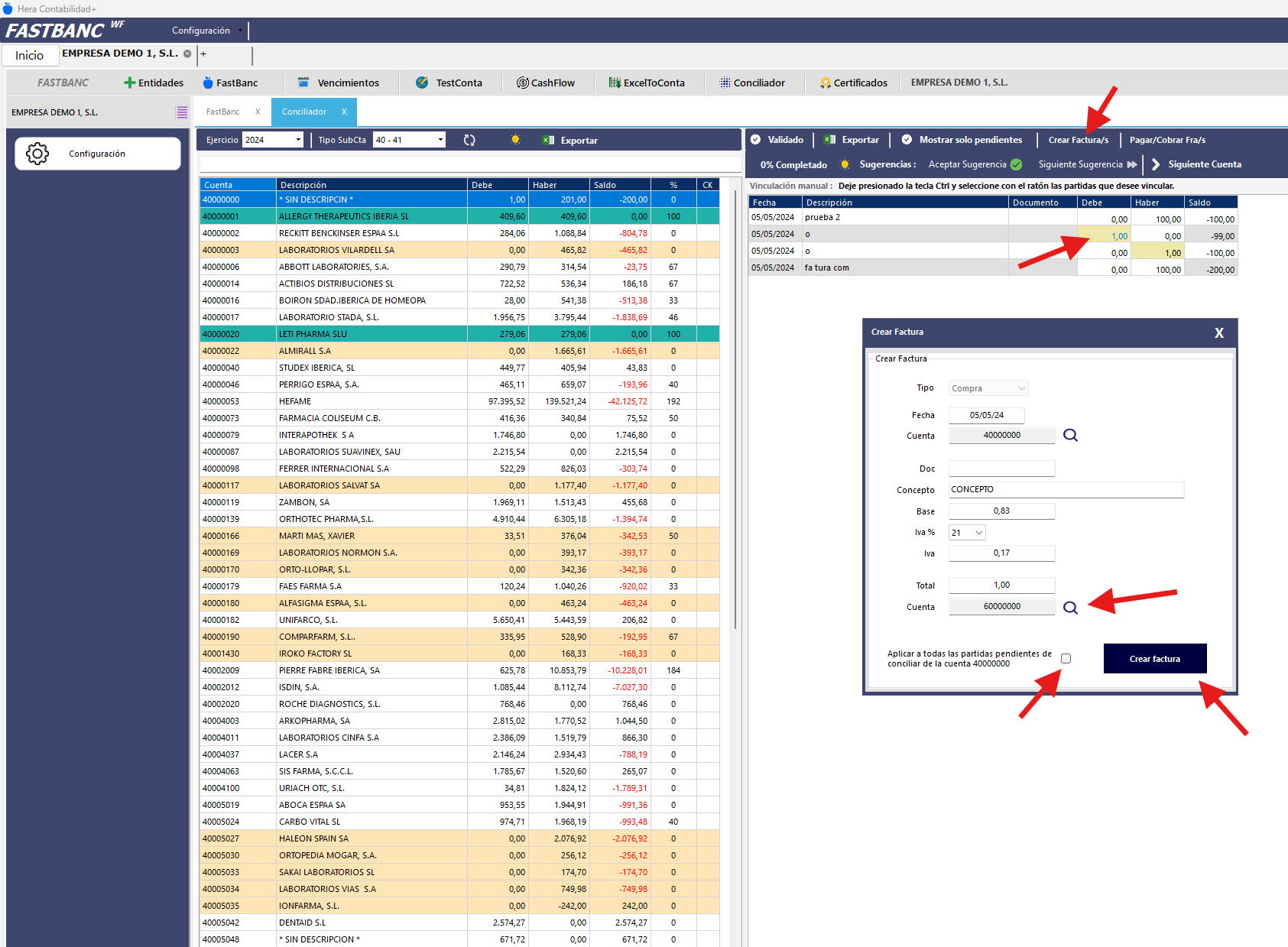Viewport: 1288px width, 947px height.
Task: Tick the apply to all pending entries checkbox
Action: point(1066,658)
